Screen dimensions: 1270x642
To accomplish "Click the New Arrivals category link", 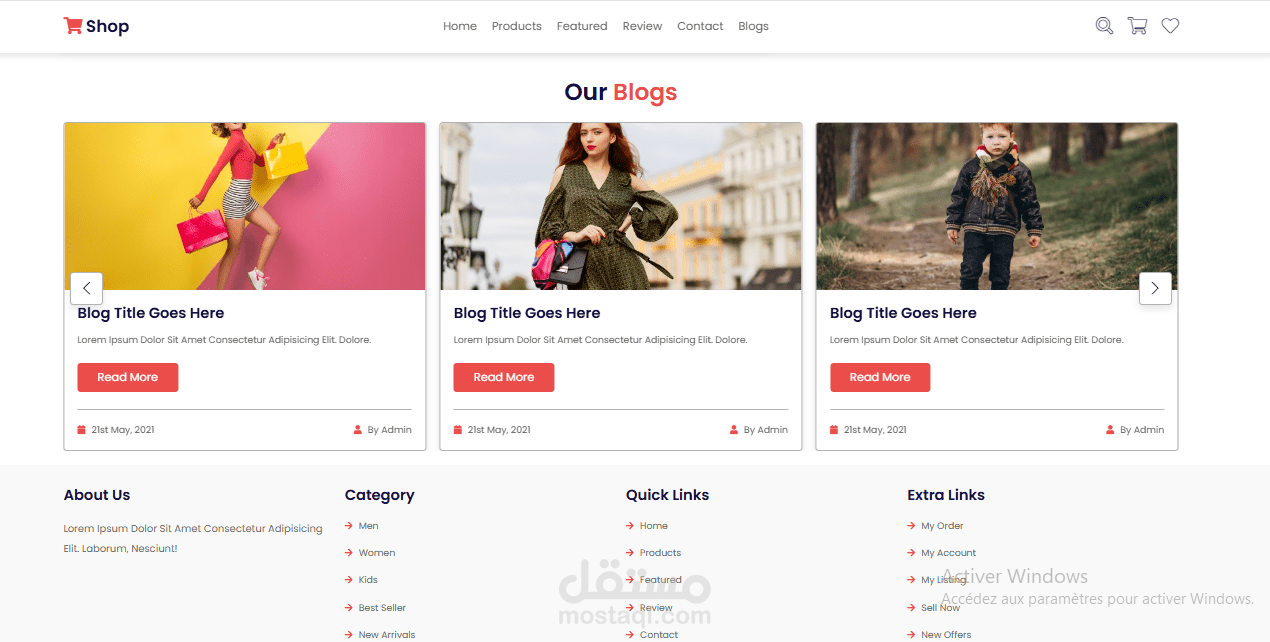I will coord(380,635).
